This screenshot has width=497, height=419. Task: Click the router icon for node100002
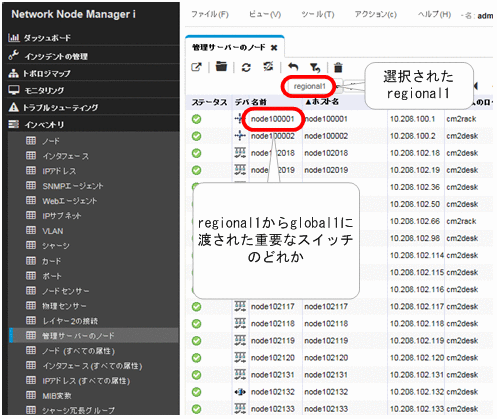240,136
